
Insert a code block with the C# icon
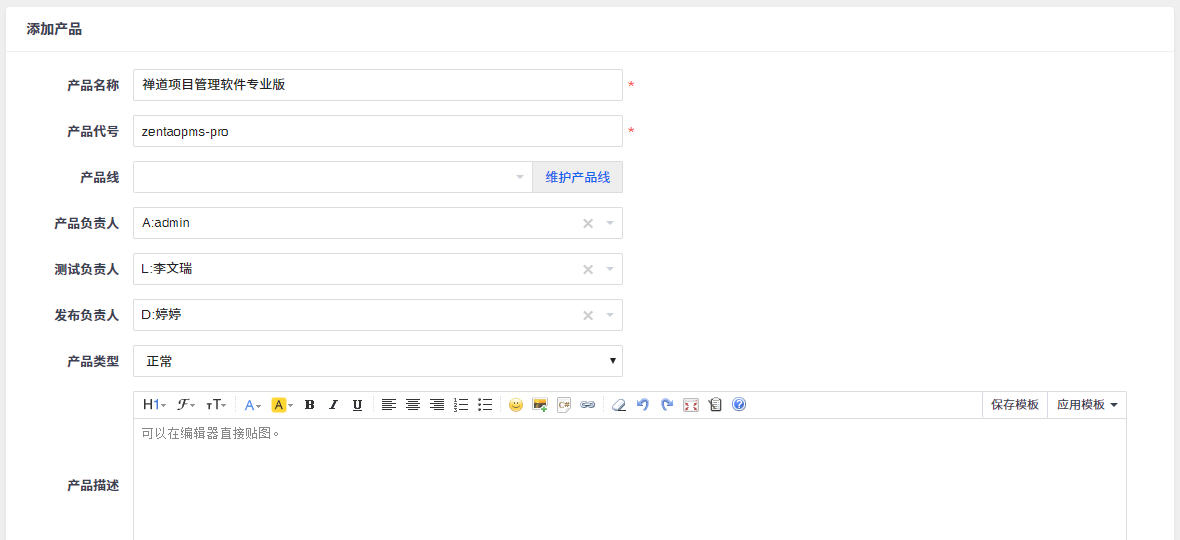[x=564, y=405]
